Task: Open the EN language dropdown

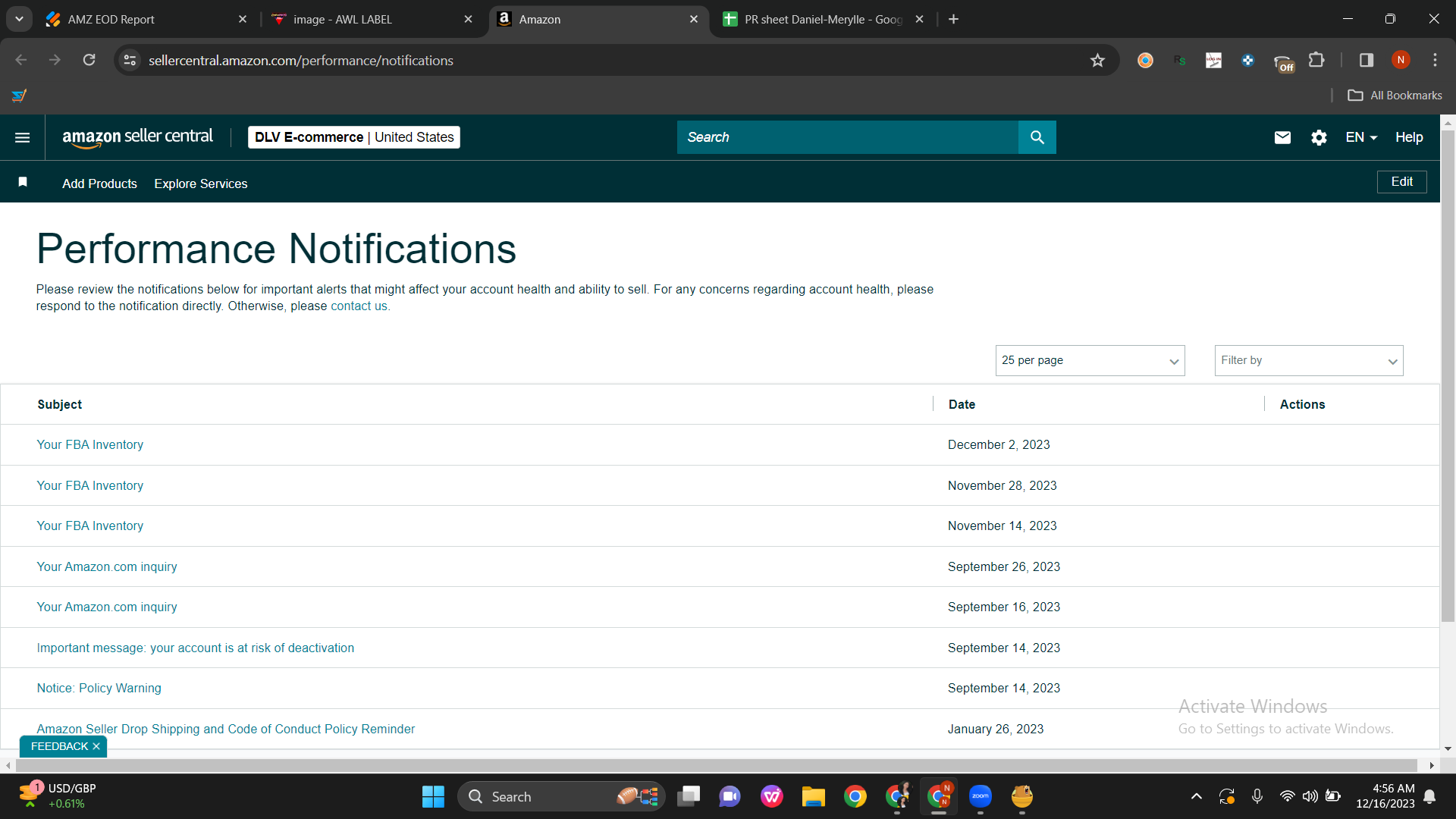Action: coord(1361,137)
